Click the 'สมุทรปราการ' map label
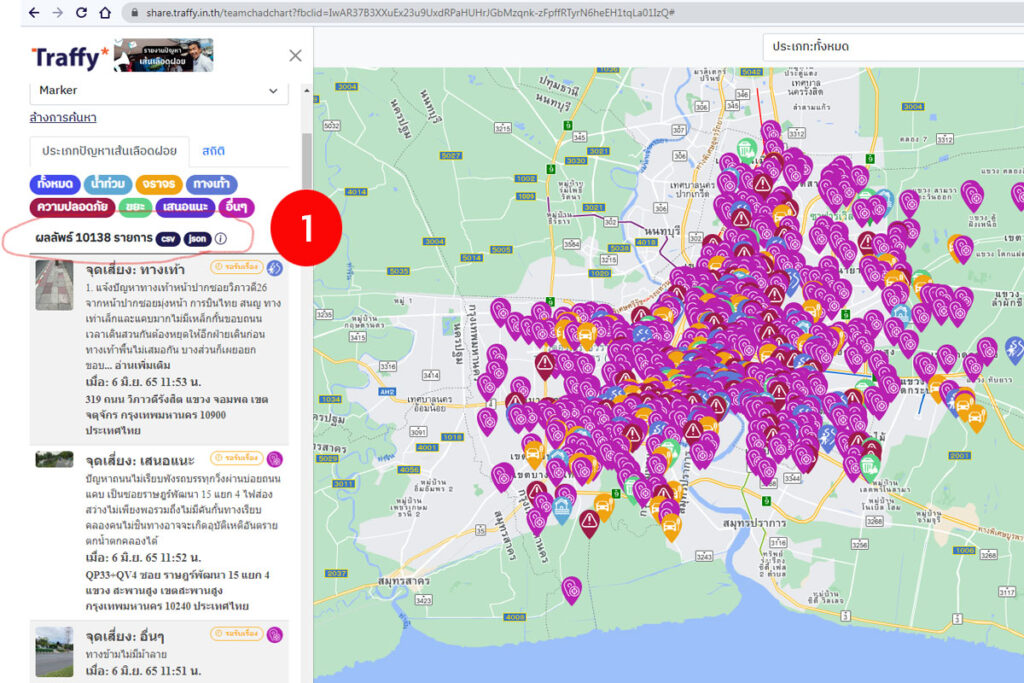This screenshot has width=1024, height=683. (754, 524)
